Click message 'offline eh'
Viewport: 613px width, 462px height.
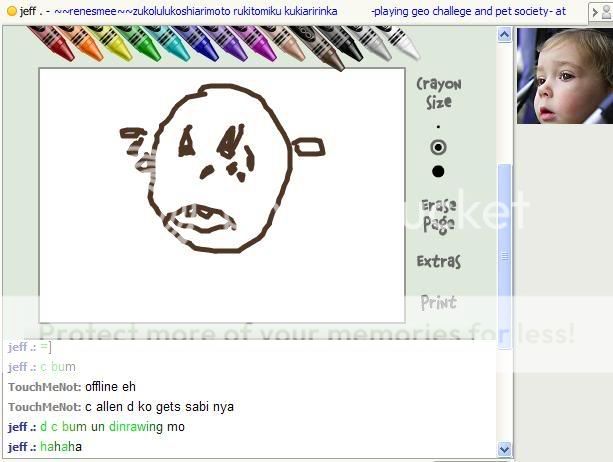(110, 387)
